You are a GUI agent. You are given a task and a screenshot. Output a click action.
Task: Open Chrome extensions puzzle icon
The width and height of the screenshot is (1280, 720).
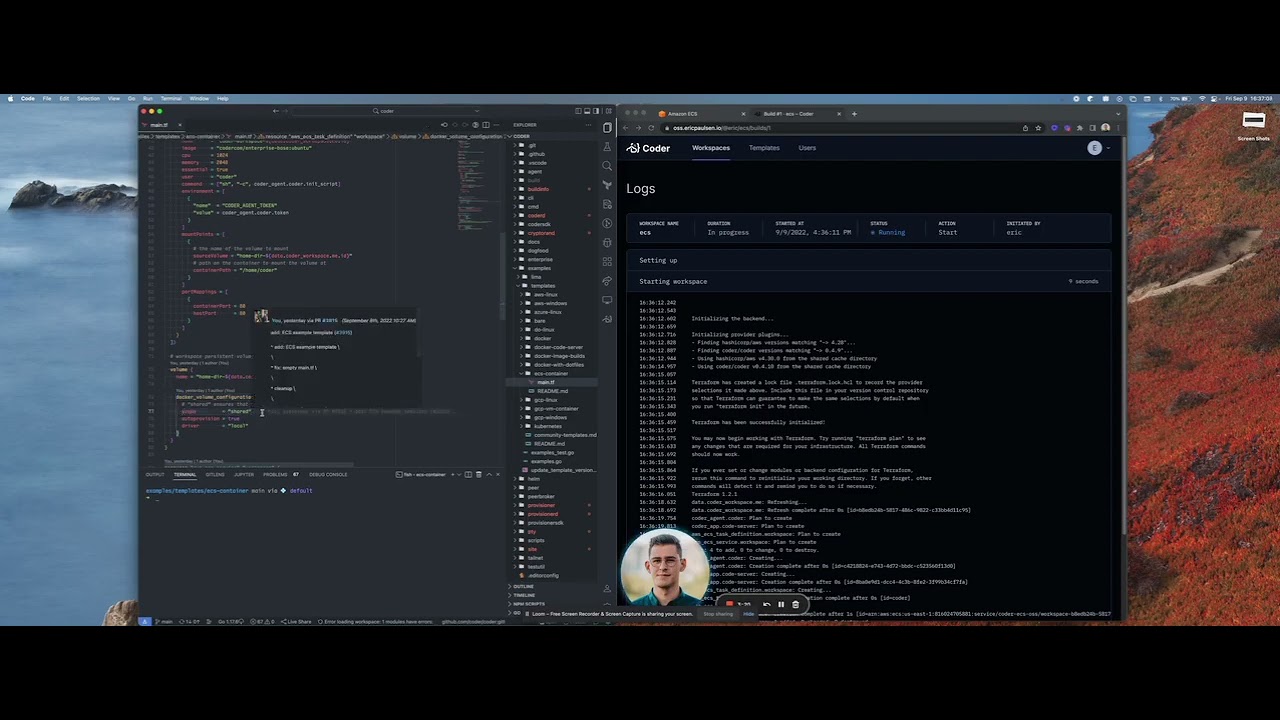click(x=1080, y=128)
